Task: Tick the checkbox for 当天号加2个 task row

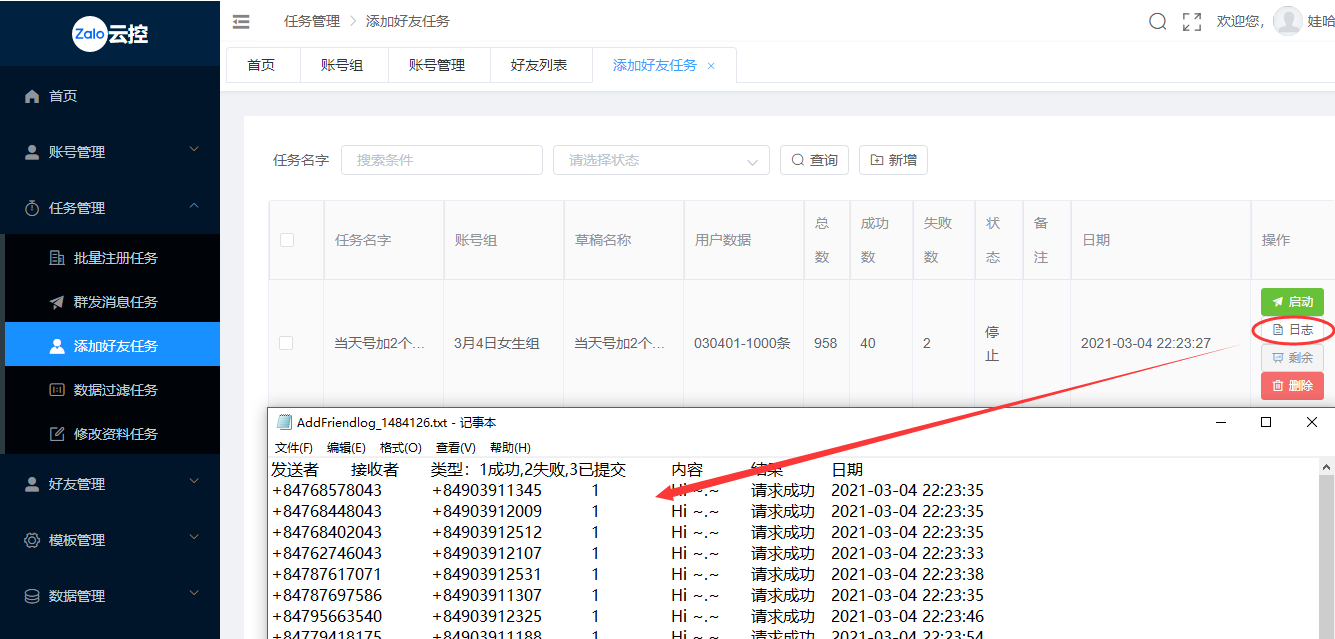Action: [x=287, y=343]
